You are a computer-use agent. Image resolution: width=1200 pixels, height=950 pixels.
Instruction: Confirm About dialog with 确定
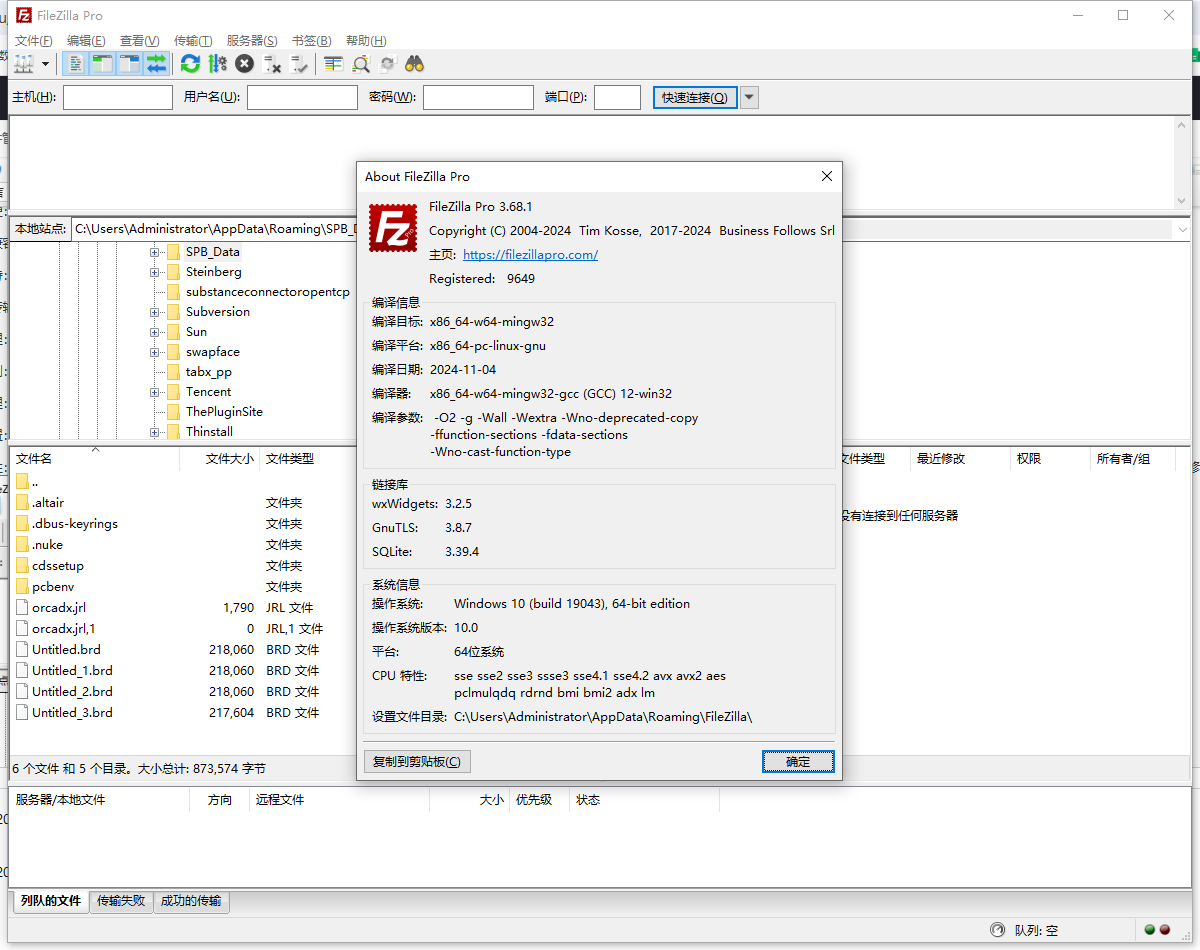click(798, 761)
